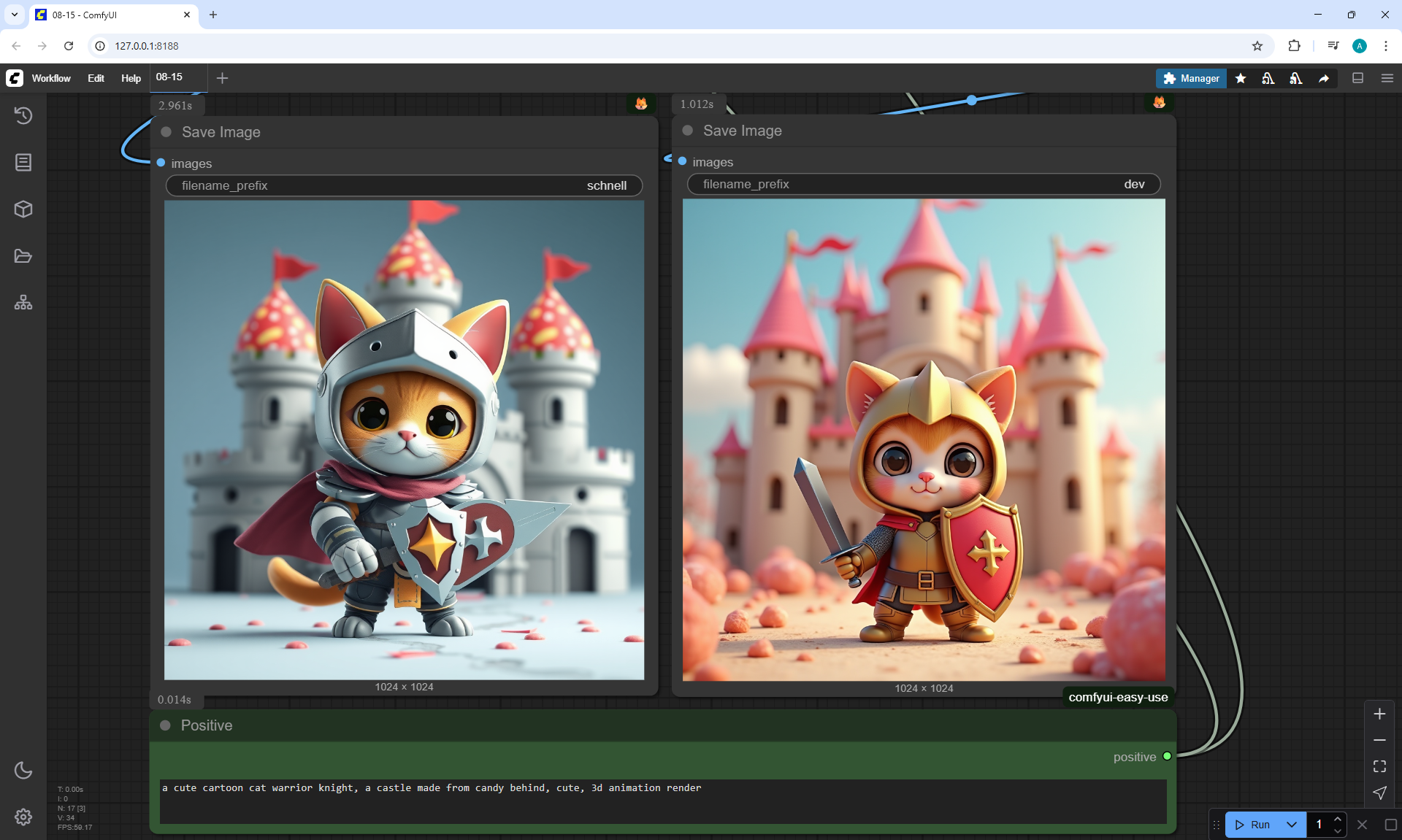
Task: Open the Workflow menu
Action: 51,78
